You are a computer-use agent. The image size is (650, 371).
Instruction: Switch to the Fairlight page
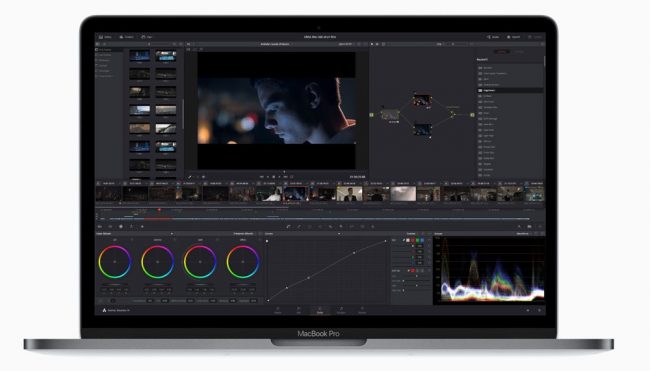coord(341,310)
